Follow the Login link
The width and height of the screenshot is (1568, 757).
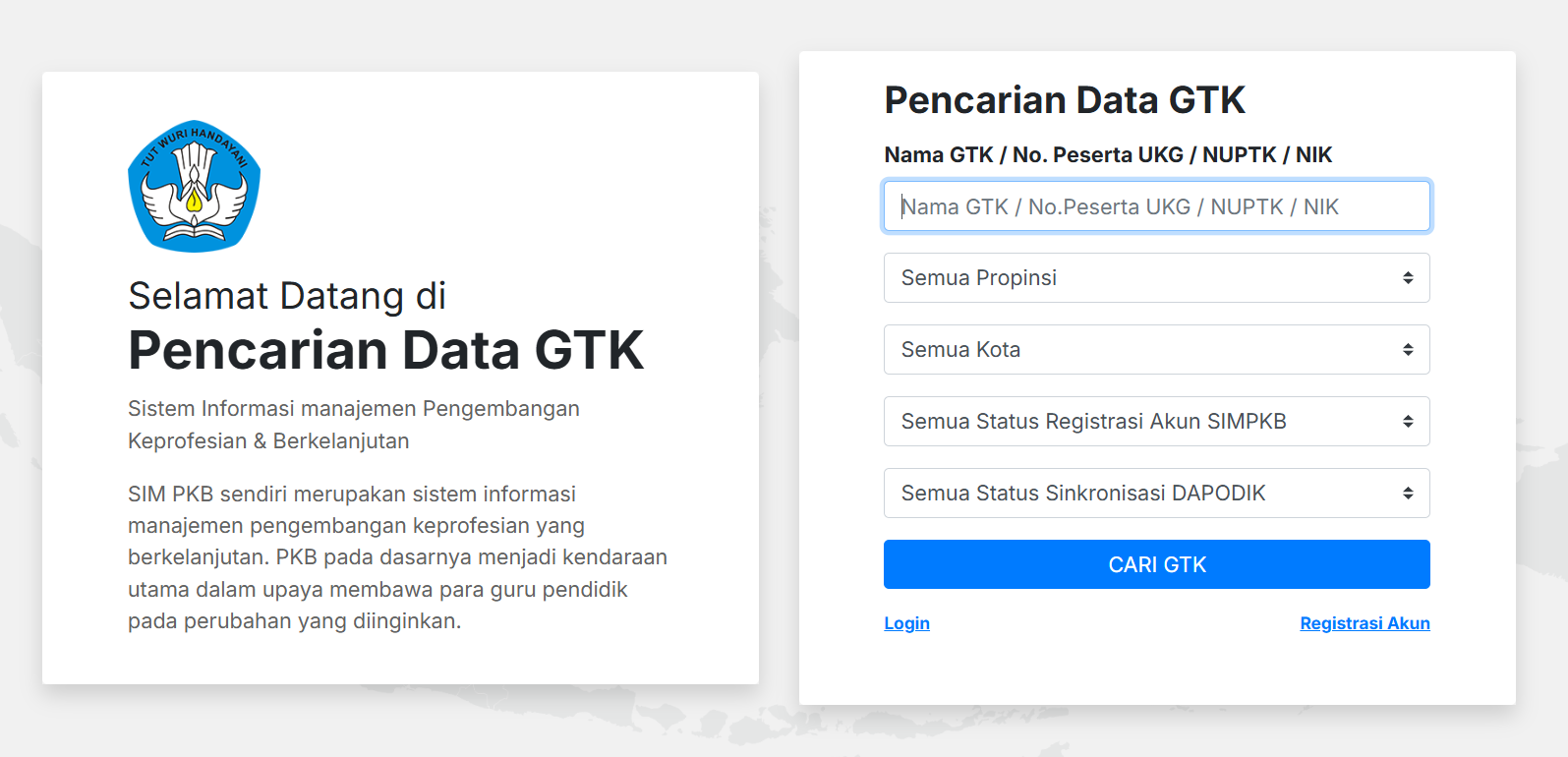tap(906, 623)
